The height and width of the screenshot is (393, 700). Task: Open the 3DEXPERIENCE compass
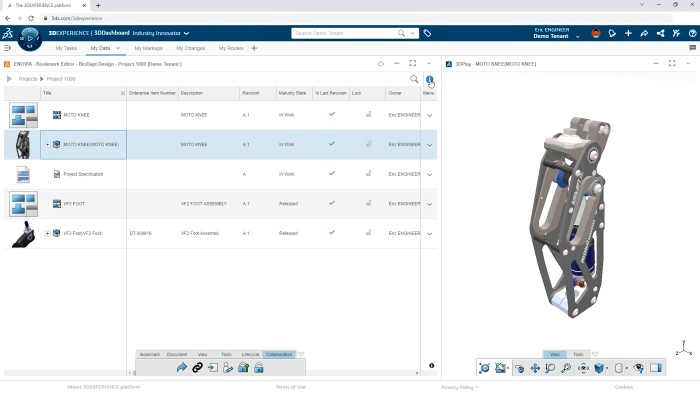pos(29,38)
